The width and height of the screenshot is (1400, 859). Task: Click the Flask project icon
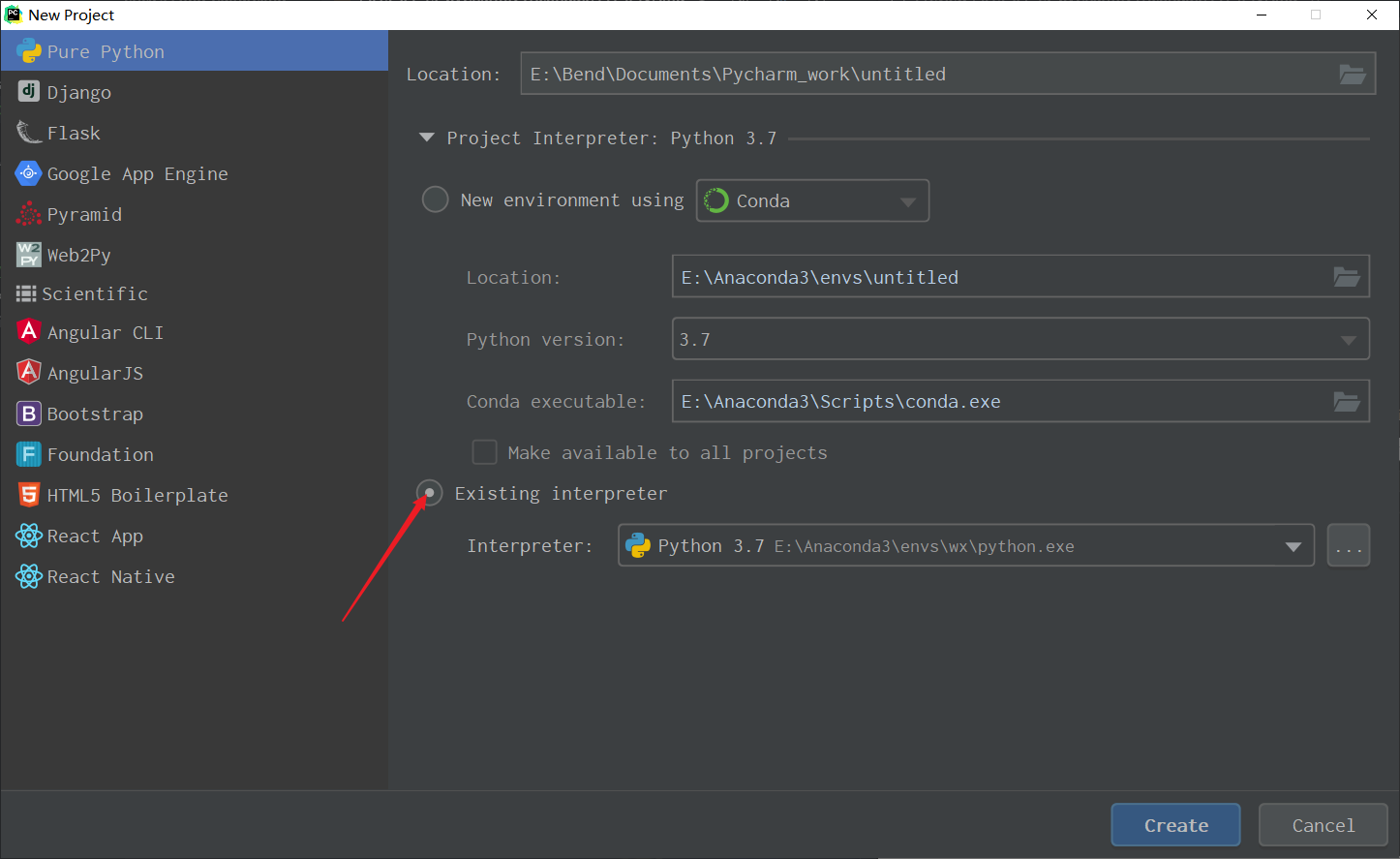(x=29, y=133)
